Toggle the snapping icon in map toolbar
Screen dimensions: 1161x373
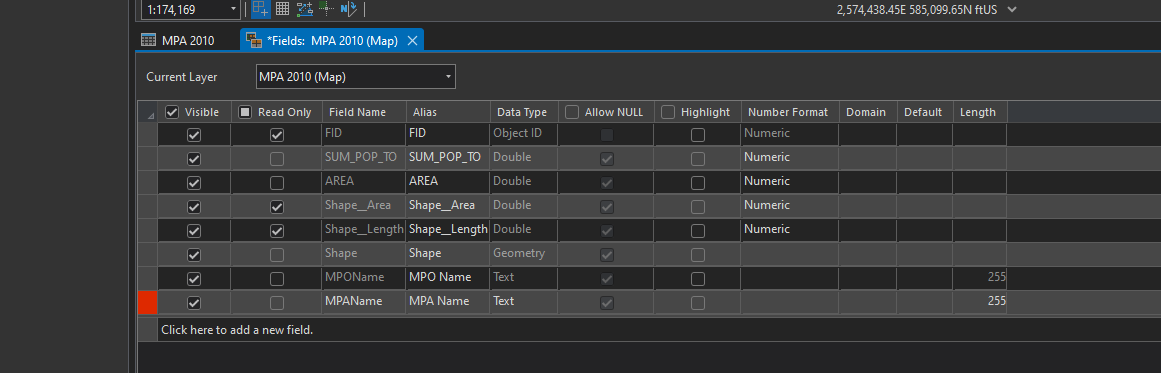(x=260, y=9)
